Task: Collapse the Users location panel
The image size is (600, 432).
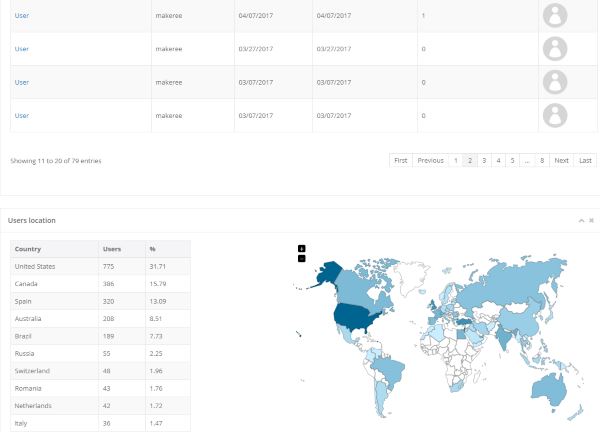Action: pos(581,220)
